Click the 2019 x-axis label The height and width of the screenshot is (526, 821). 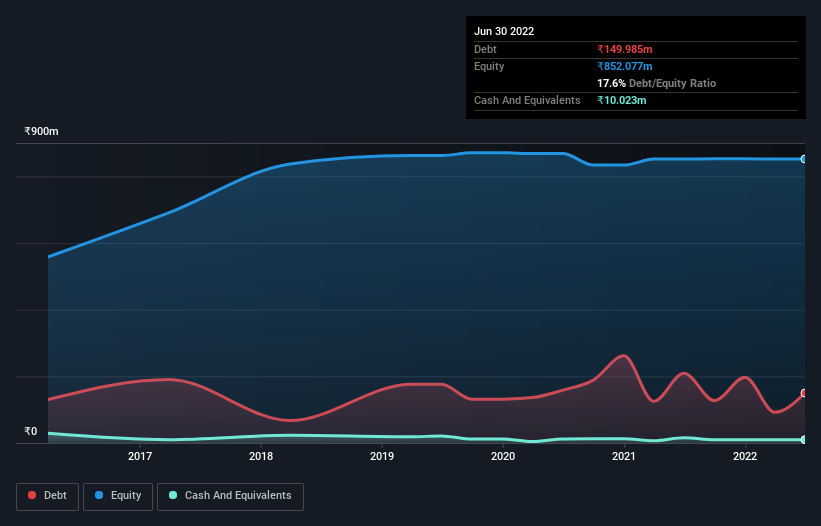(x=382, y=456)
